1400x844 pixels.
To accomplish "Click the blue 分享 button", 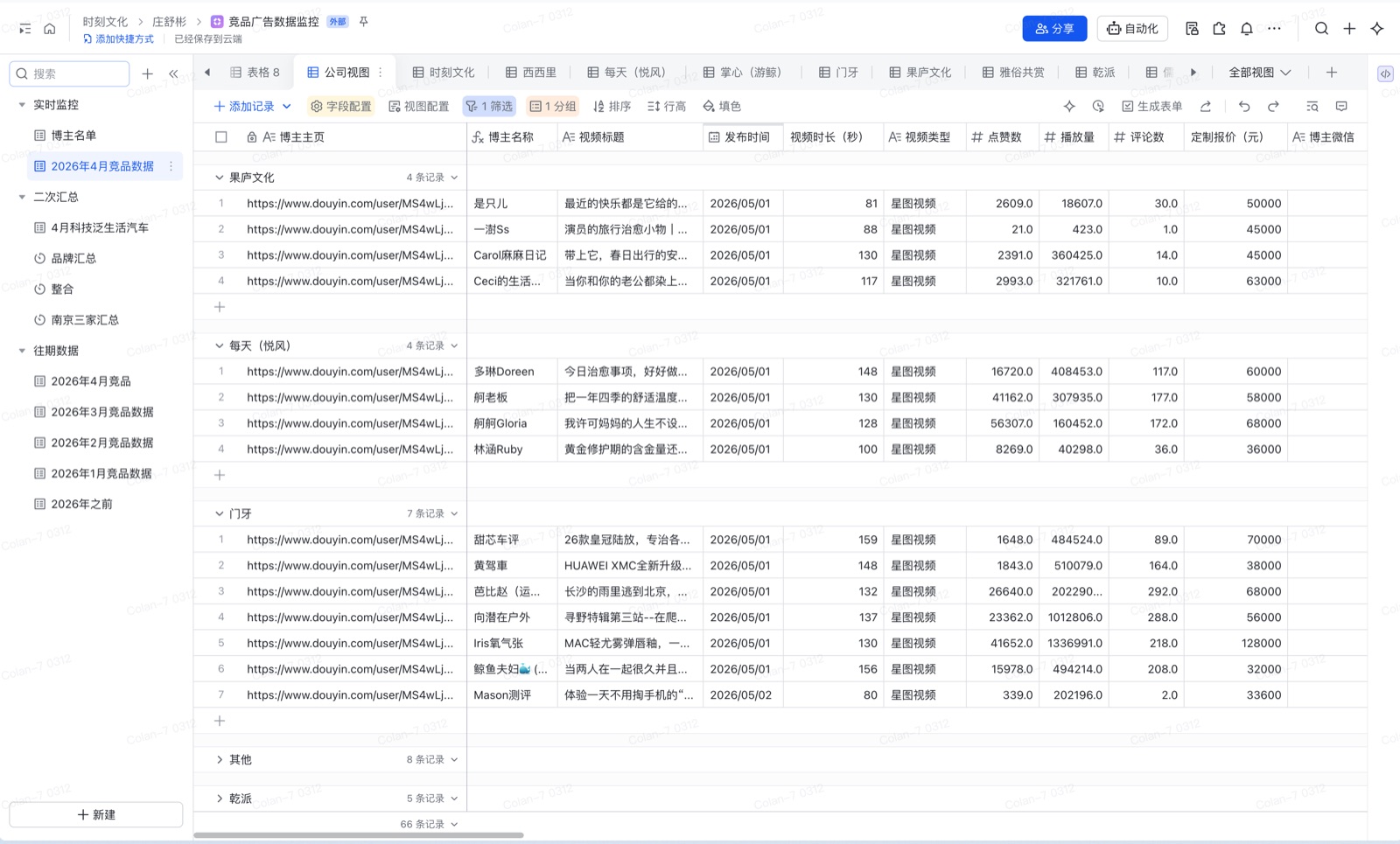I will [x=1054, y=29].
